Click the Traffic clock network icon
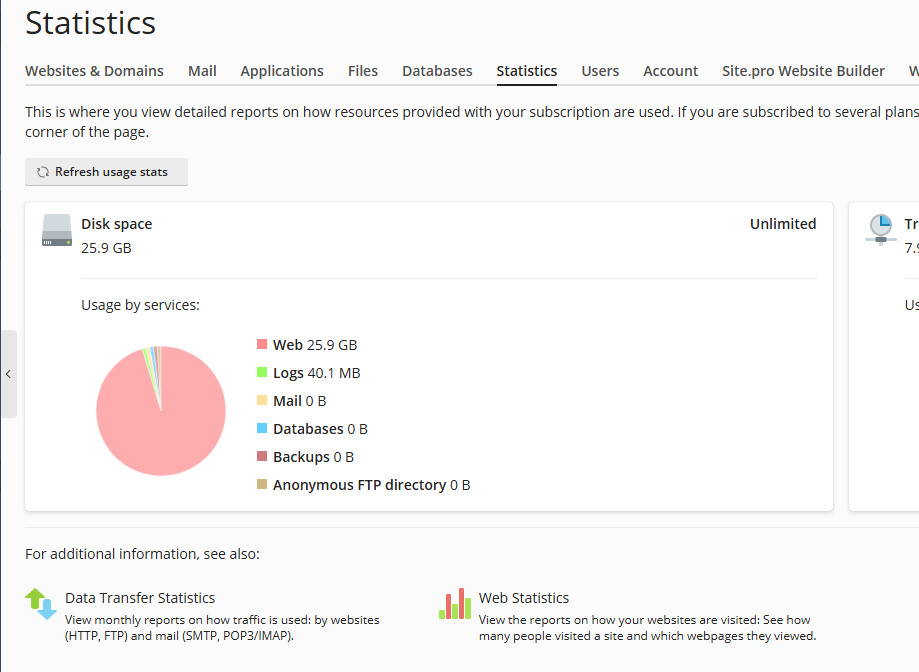 click(880, 229)
